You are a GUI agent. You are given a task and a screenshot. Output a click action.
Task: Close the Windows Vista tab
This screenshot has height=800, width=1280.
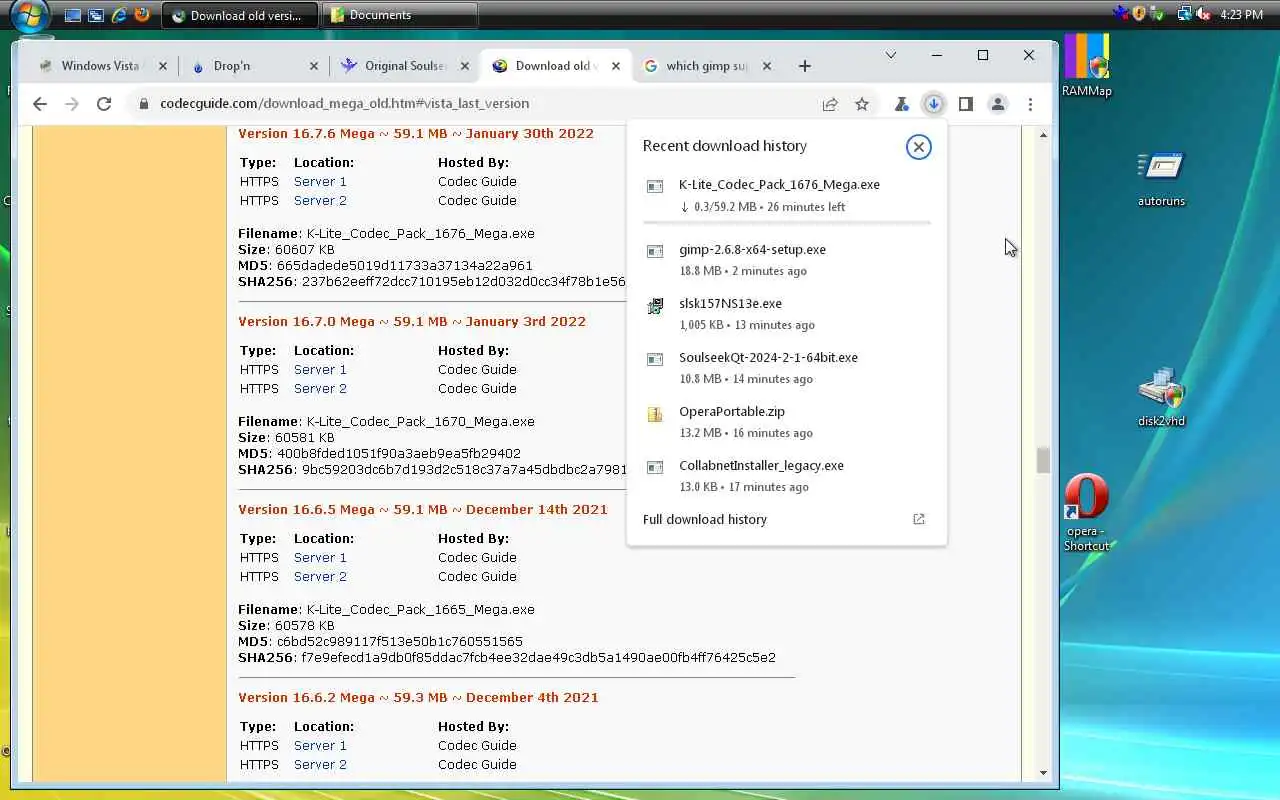click(163, 66)
